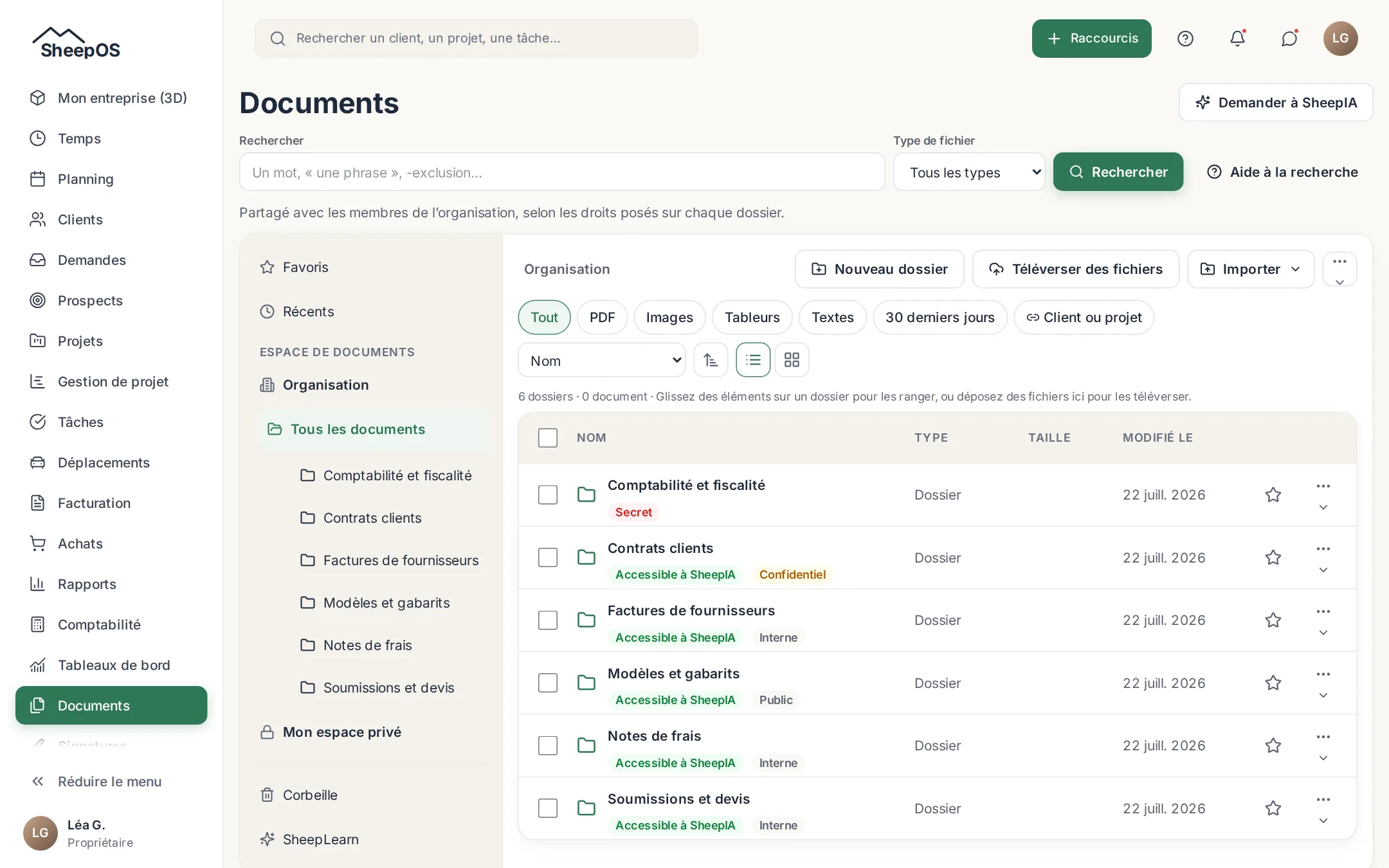Open the chat messages icon

pyautogui.click(x=1289, y=39)
